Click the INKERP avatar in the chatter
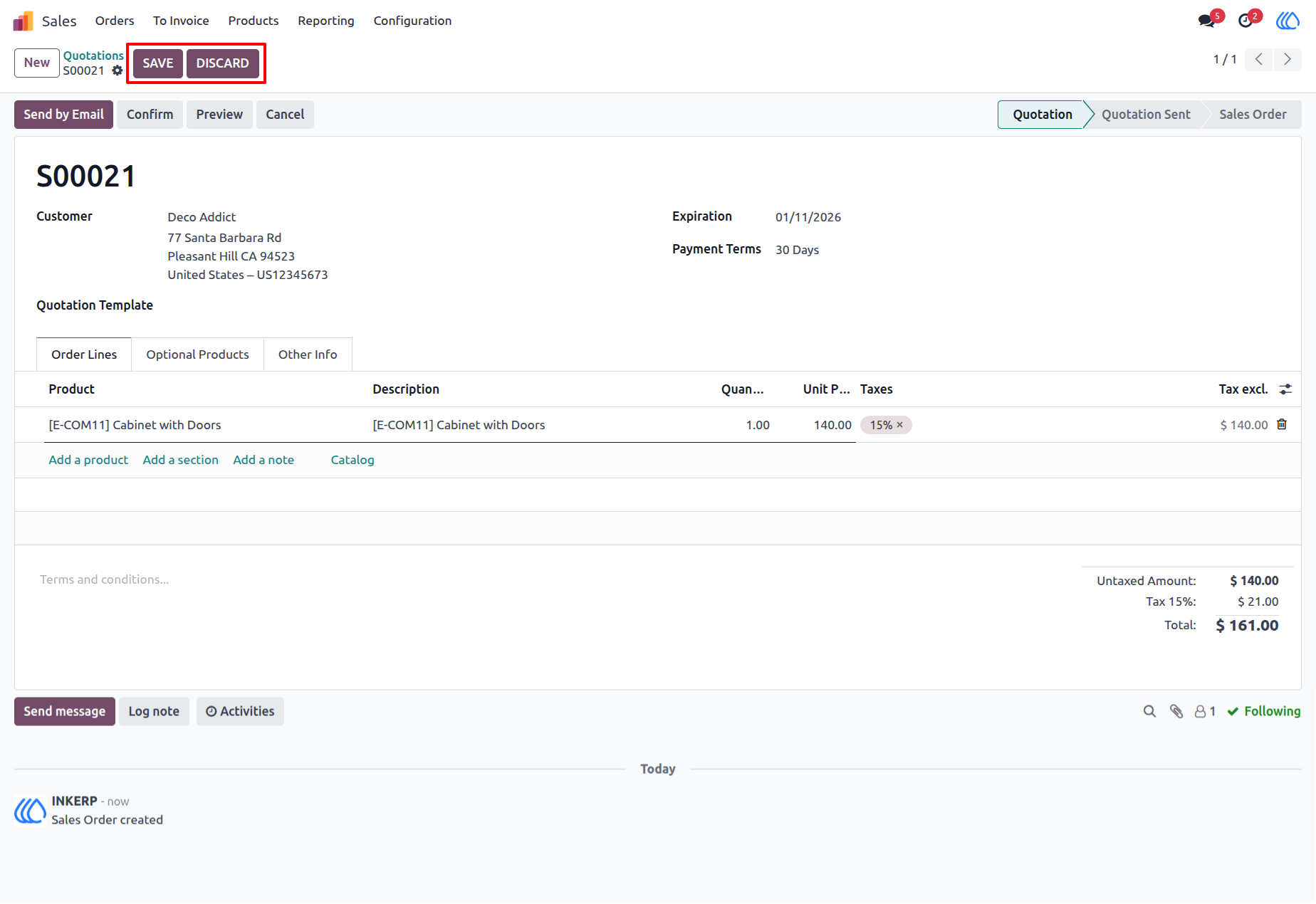 tap(30, 810)
